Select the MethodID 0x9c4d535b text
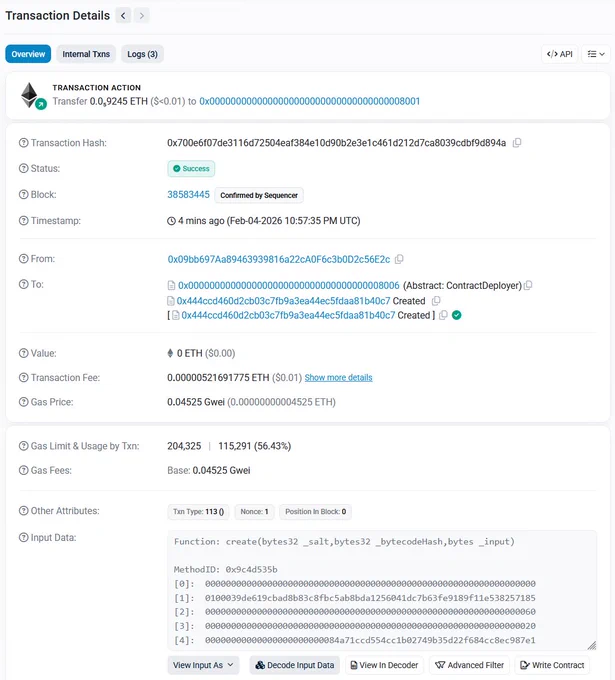615x680 pixels. coord(226,569)
